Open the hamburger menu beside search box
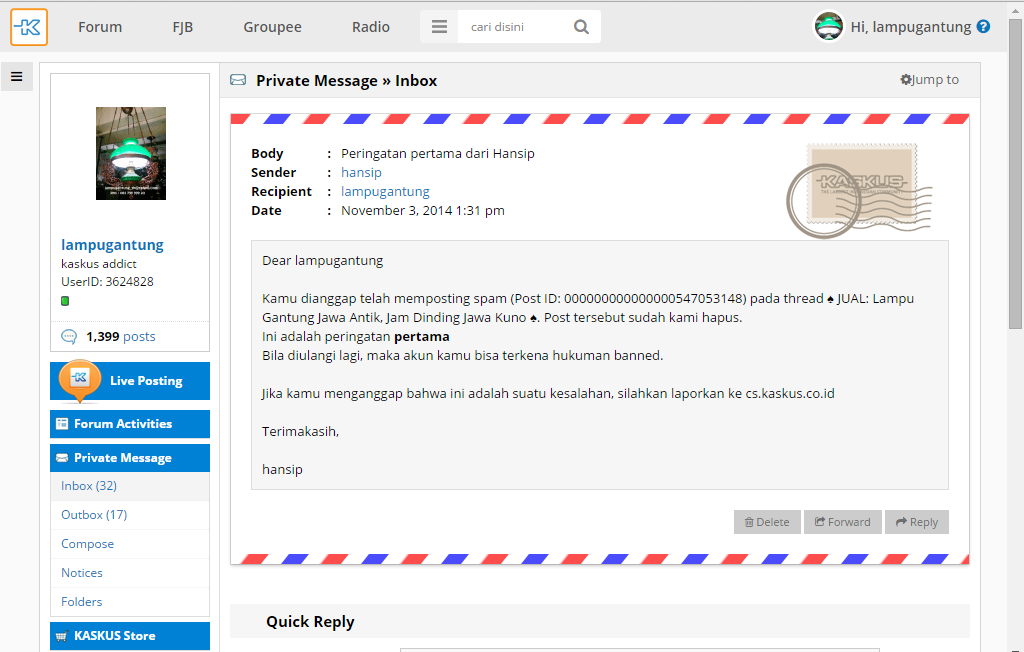The width and height of the screenshot is (1024, 652). tap(440, 27)
